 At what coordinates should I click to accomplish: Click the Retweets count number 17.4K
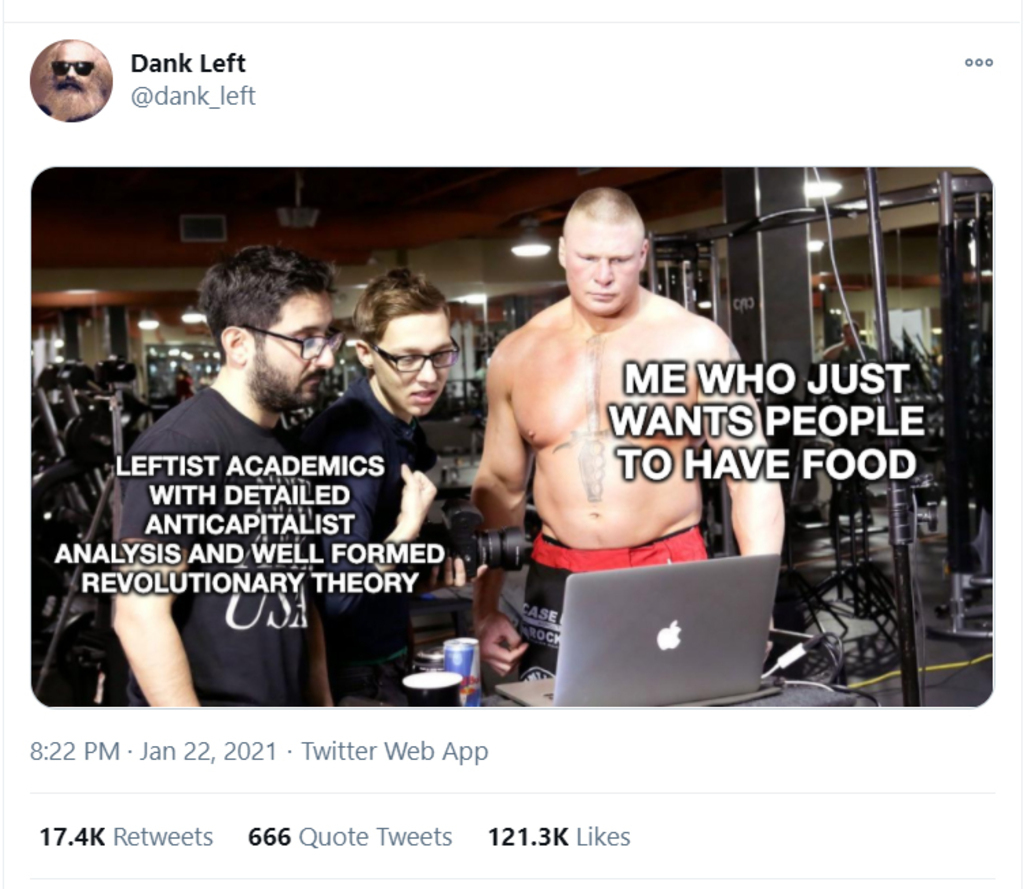click(x=72, y=837)
